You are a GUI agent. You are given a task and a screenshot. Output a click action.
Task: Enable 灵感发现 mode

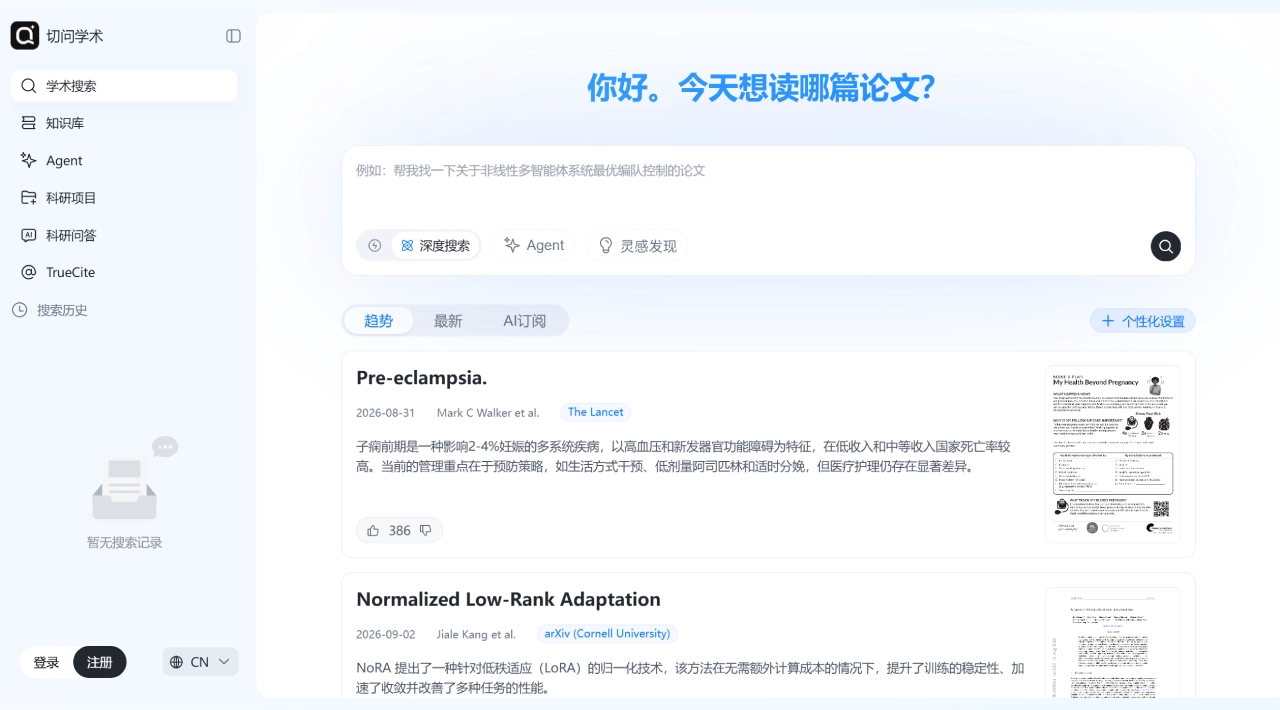tap(637, 245)
